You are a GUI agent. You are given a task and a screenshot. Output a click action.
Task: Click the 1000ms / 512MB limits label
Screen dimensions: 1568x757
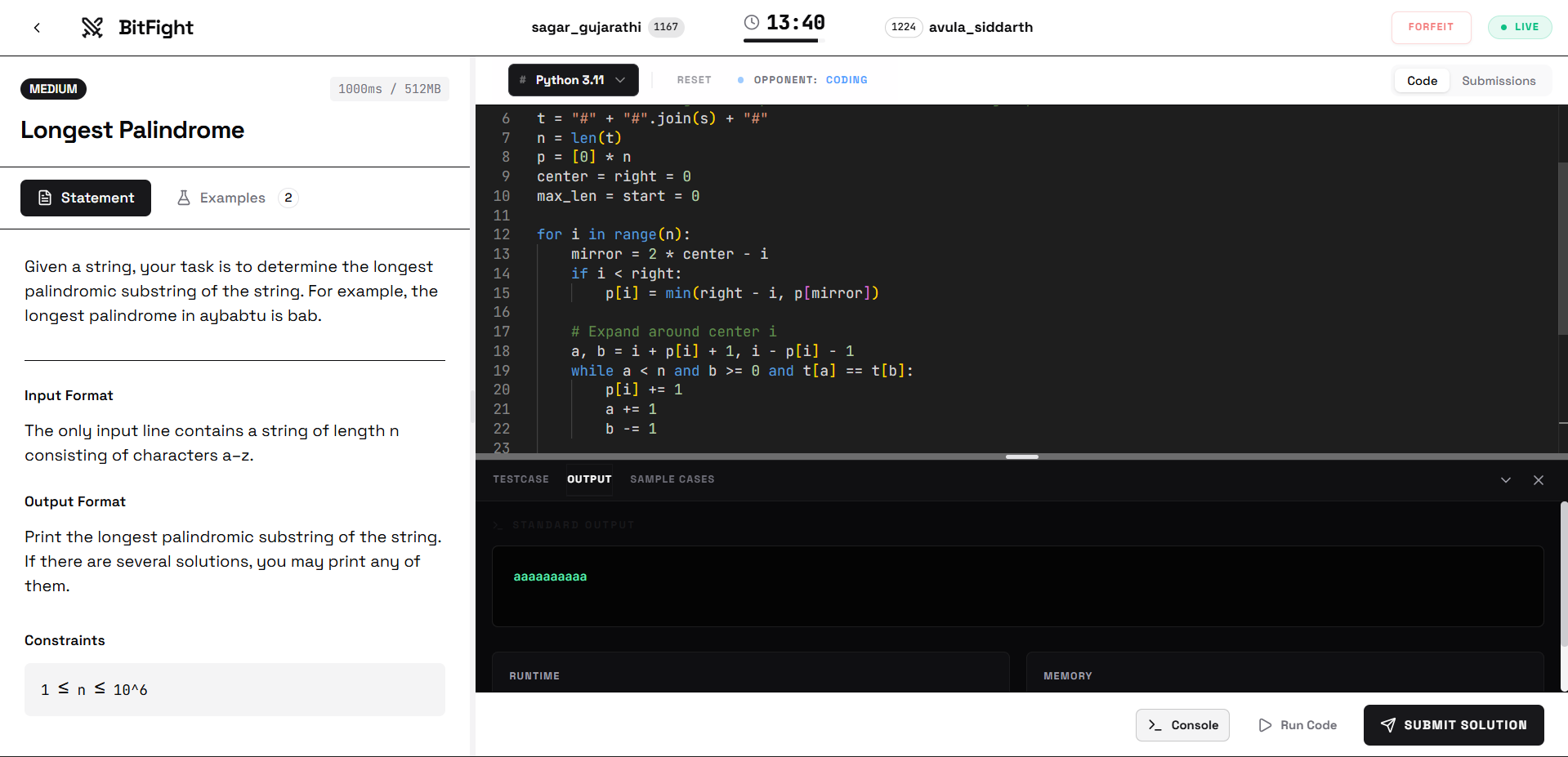(390, 89)
